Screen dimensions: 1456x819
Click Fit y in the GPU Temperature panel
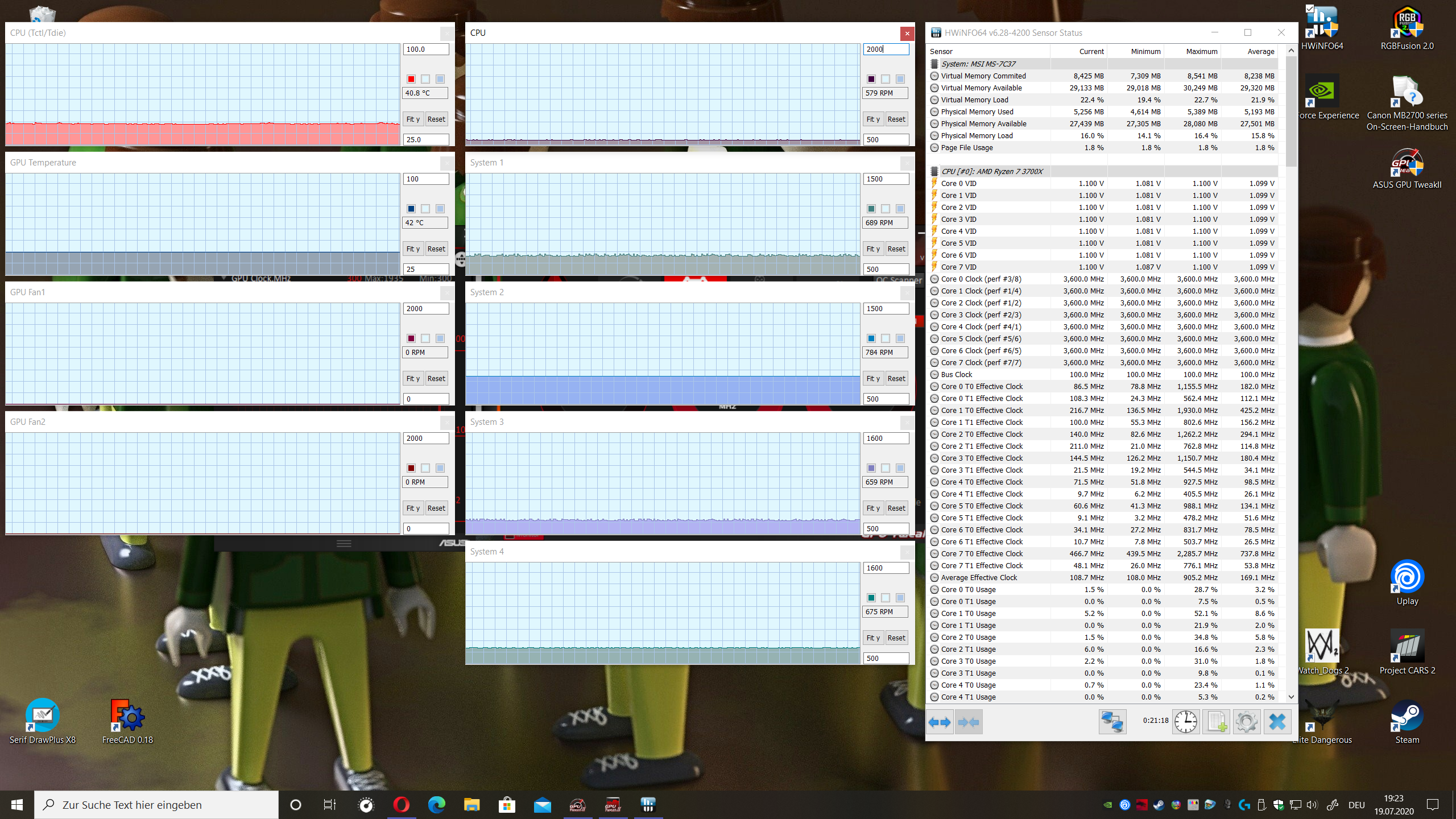pyautogui.click(x=413, y=249)
